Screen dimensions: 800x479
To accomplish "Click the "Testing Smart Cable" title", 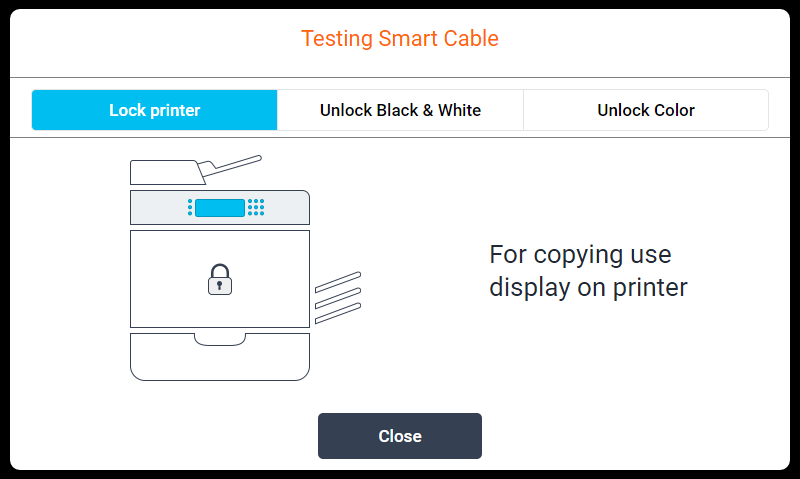I will click(x=400, y=39).
